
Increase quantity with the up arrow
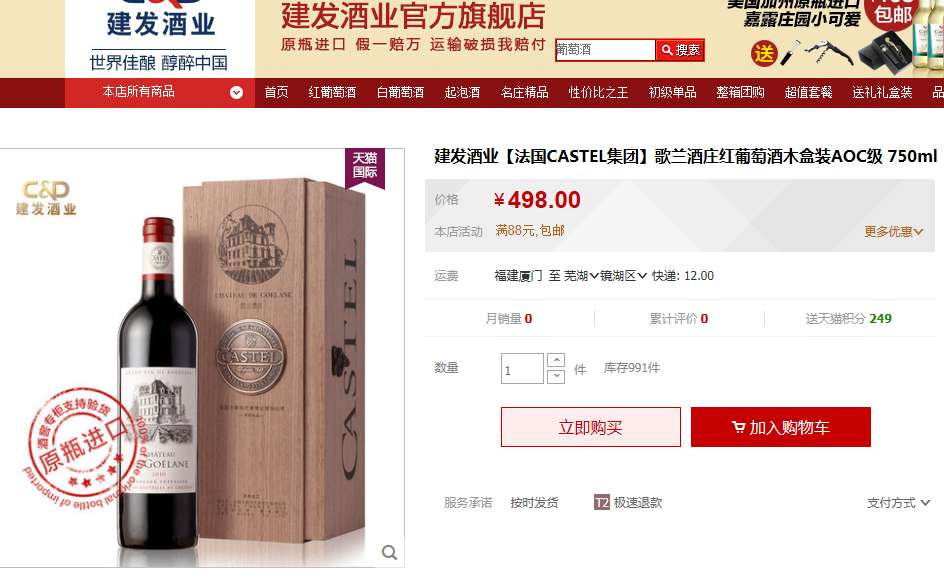pyautogui.click(x=556, y=360)
